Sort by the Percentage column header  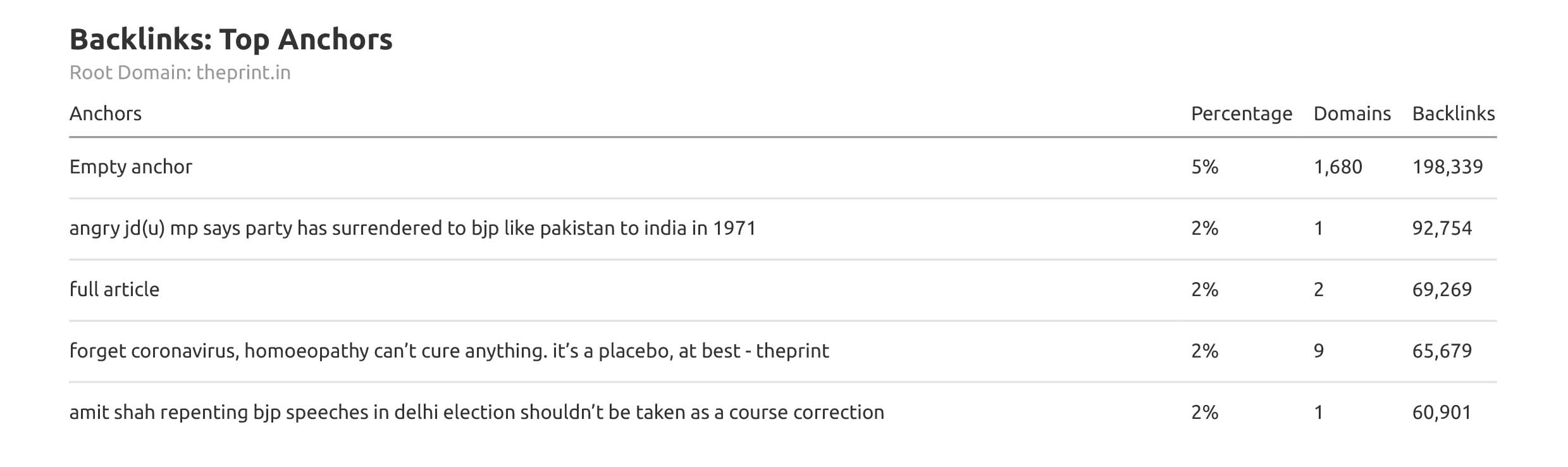click(x=1241, y=114)
